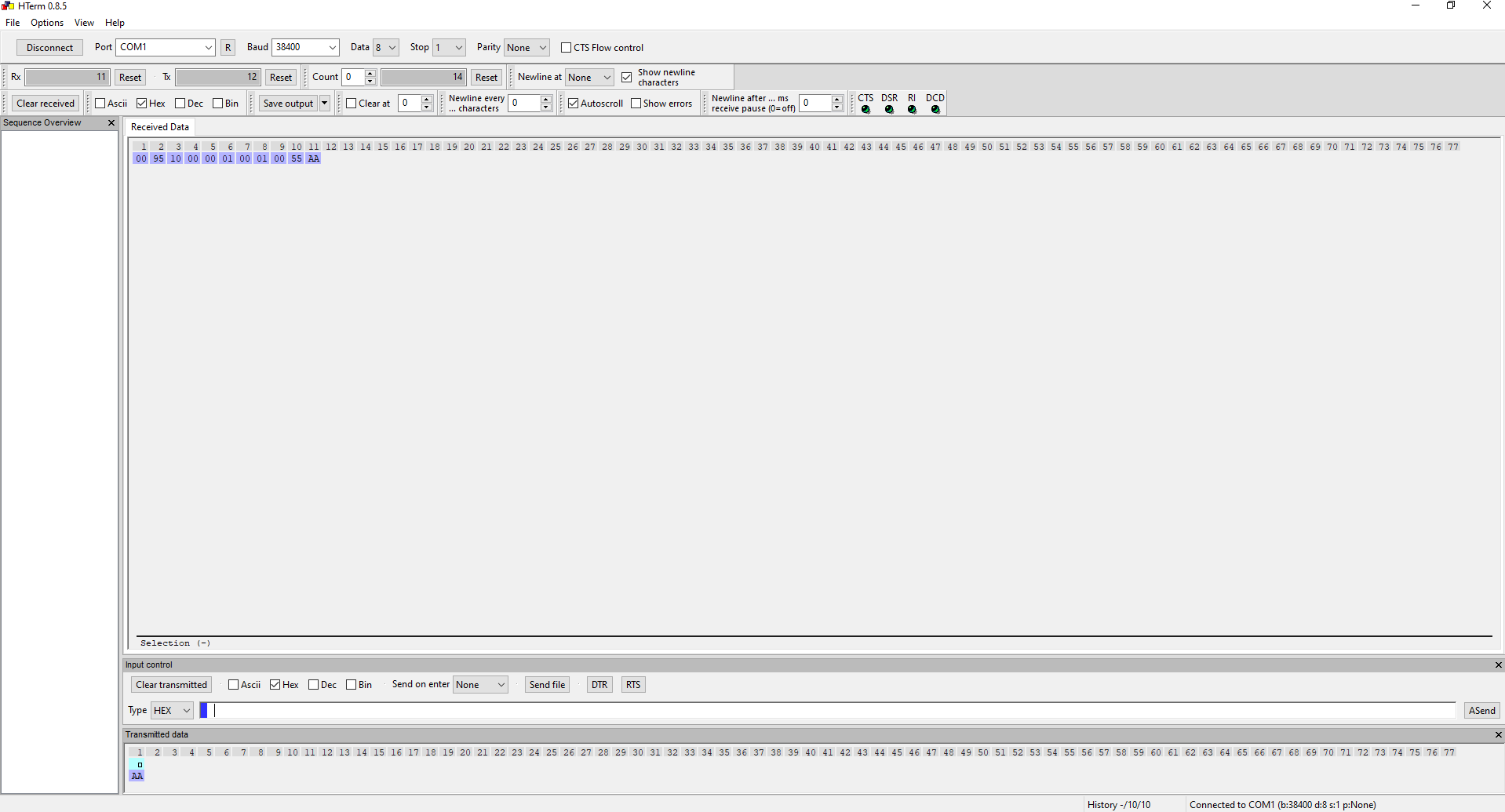Viewport: 1505px width, 812px height.
Task: Close the Sequence Overview panel
Action: point(111,123)
